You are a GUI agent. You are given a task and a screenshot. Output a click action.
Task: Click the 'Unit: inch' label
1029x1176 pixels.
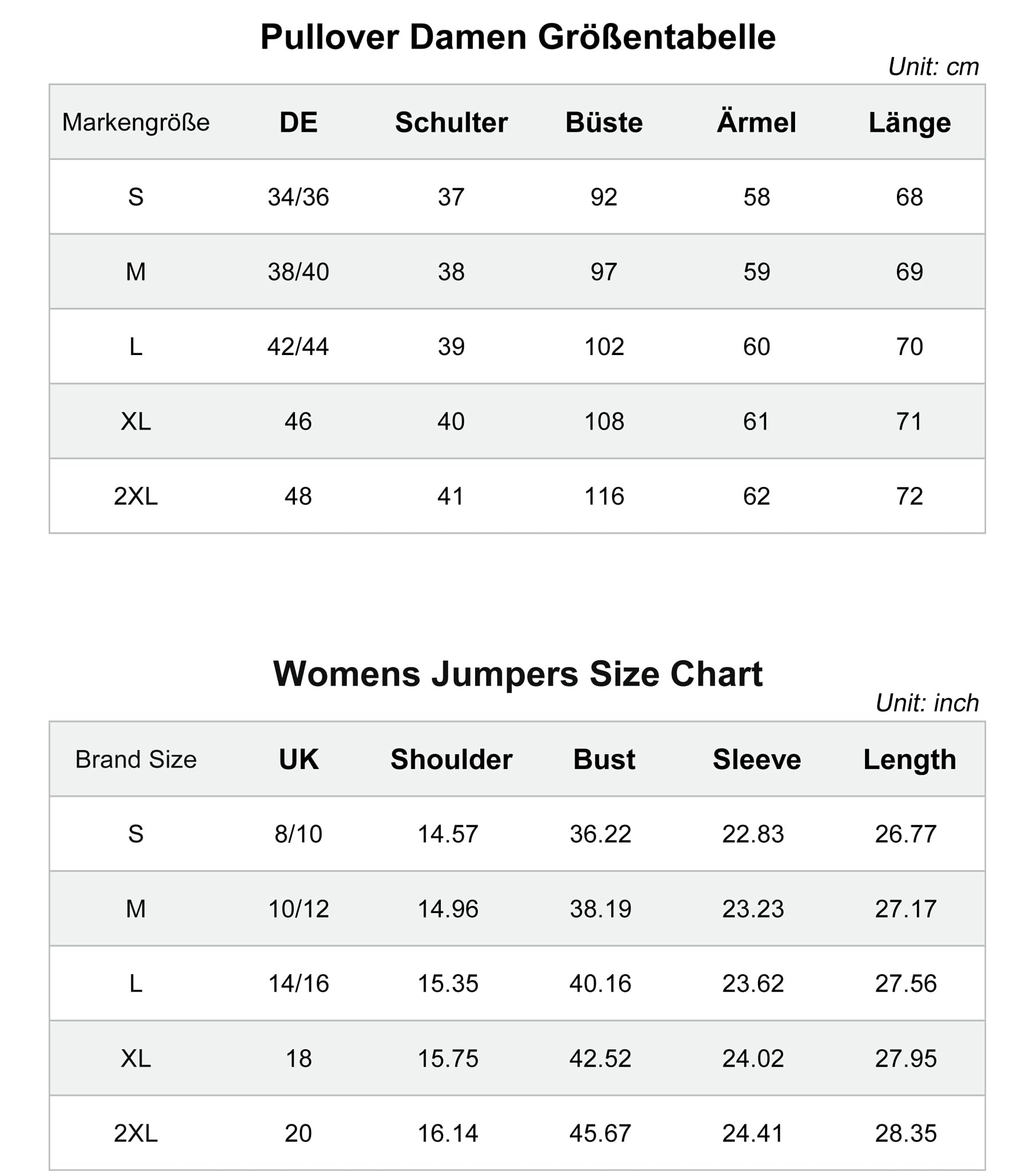[927, 703]
